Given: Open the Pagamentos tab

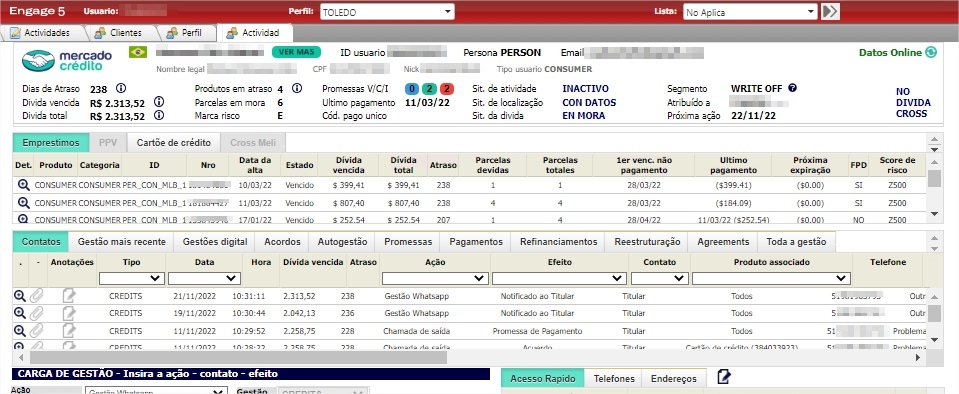Looking at the screenshot, I should coord(476,242).
